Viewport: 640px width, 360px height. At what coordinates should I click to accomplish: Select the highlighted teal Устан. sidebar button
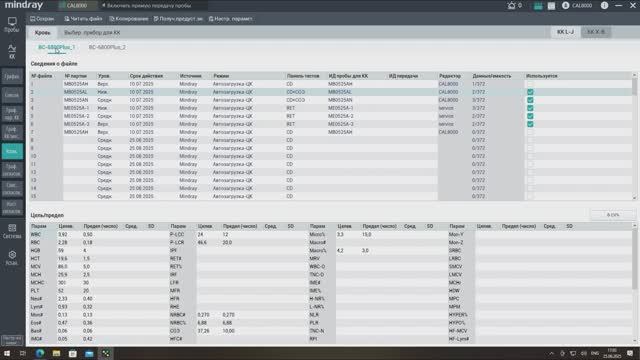12,151
